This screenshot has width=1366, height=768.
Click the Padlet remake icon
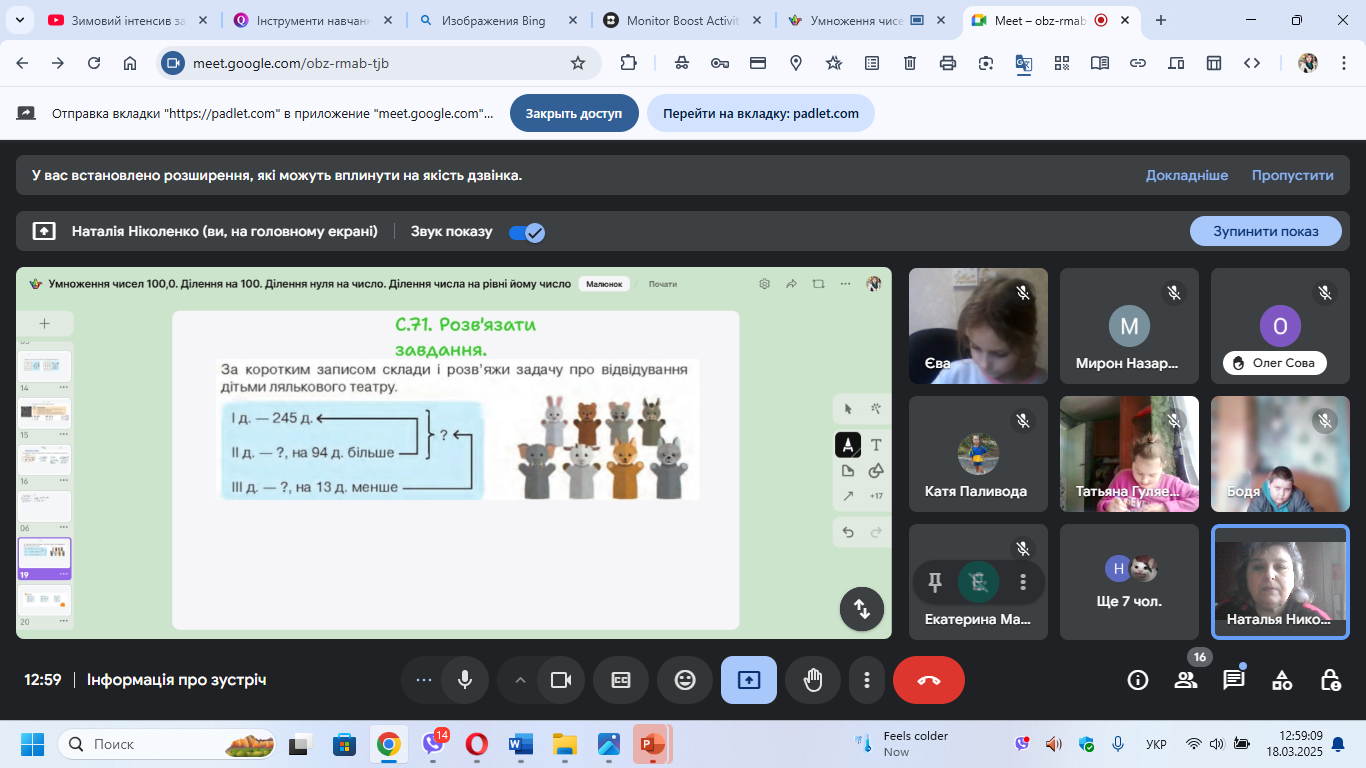[x=818, y=284]
